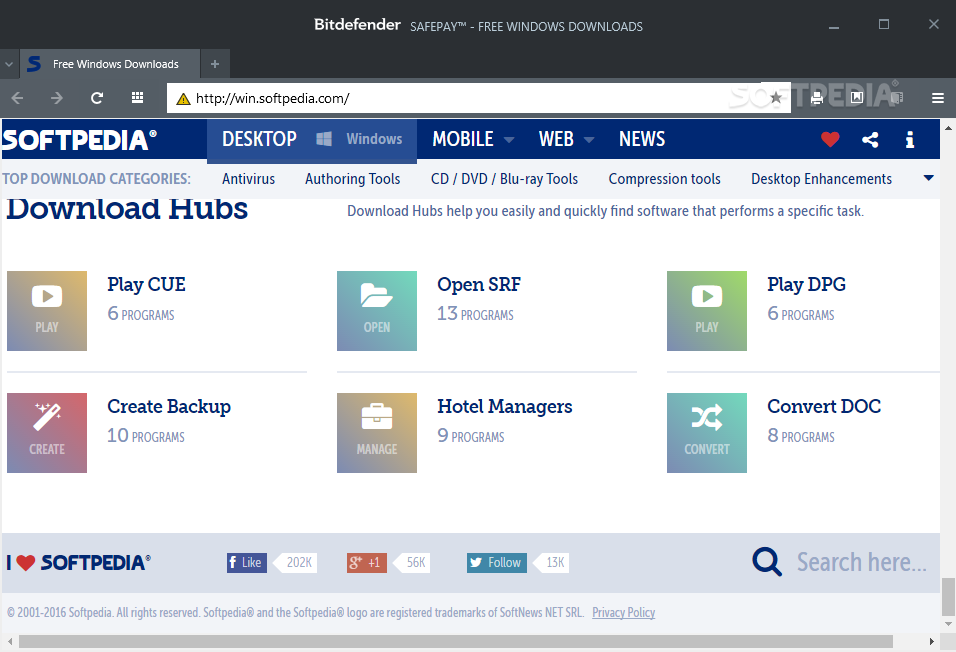Click the Create Backup wand tile icon
Viewport: 956px width, 652px height.
tap(47, 433)
